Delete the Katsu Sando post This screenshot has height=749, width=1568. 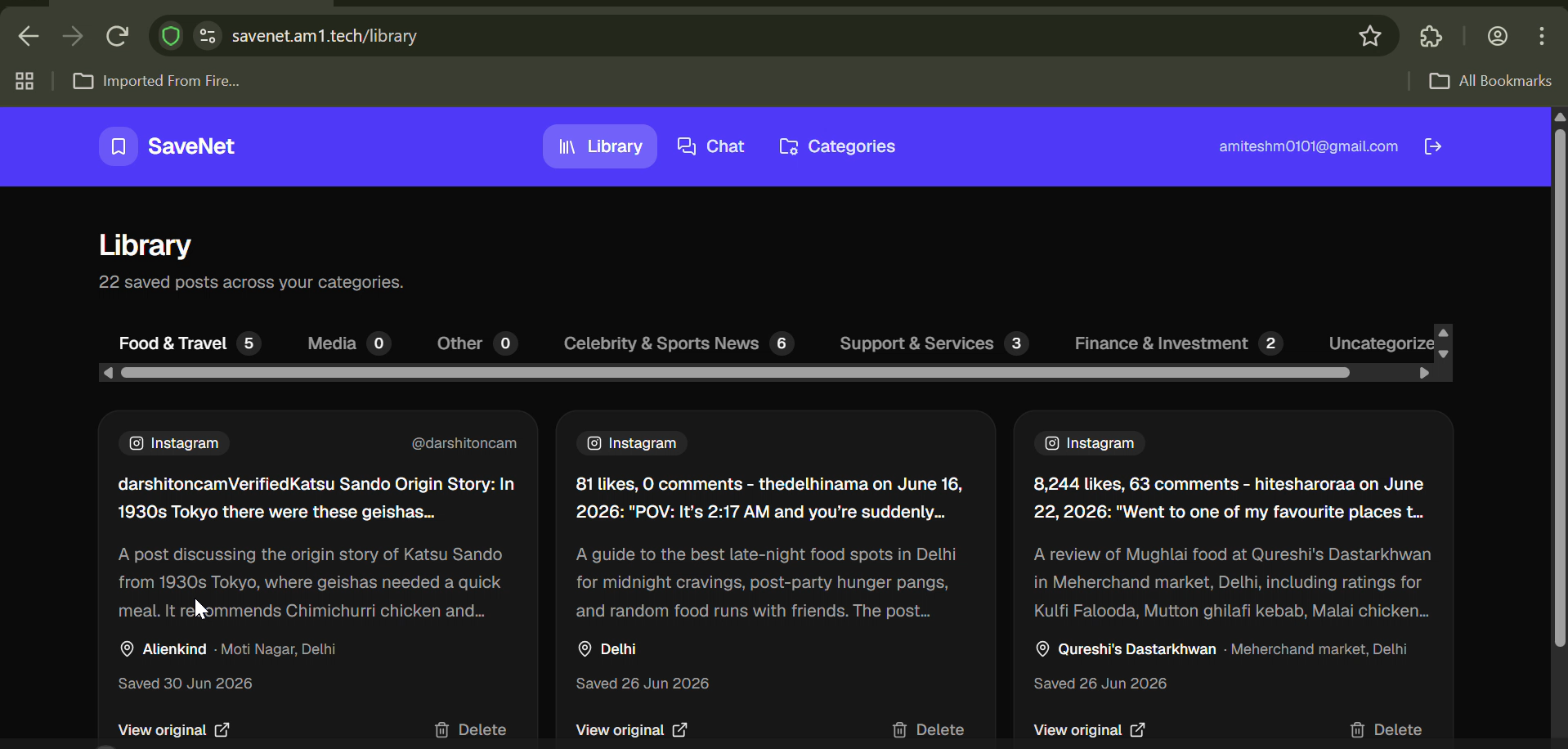470,730
